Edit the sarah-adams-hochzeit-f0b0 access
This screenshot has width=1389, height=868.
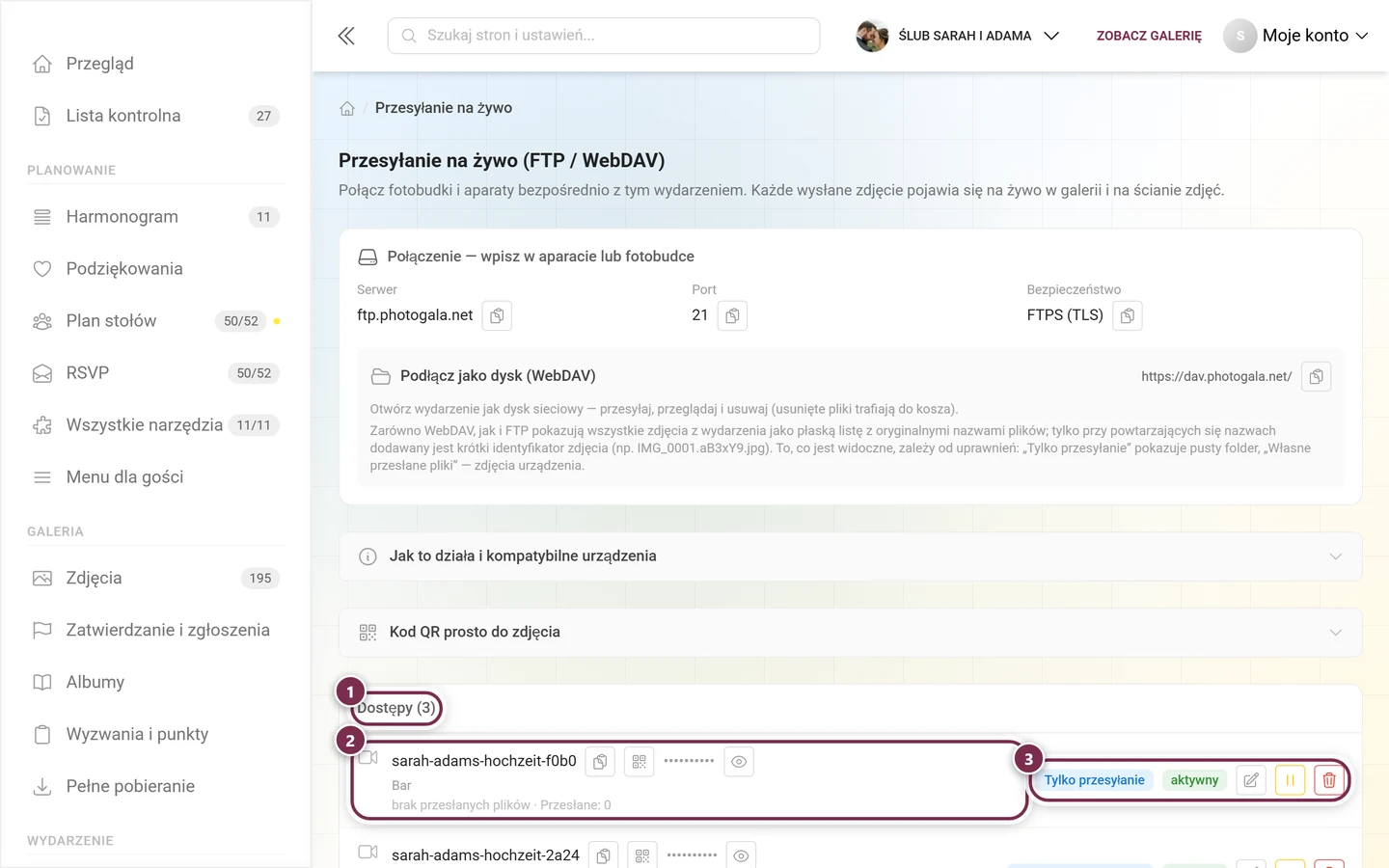(1251, 780)
